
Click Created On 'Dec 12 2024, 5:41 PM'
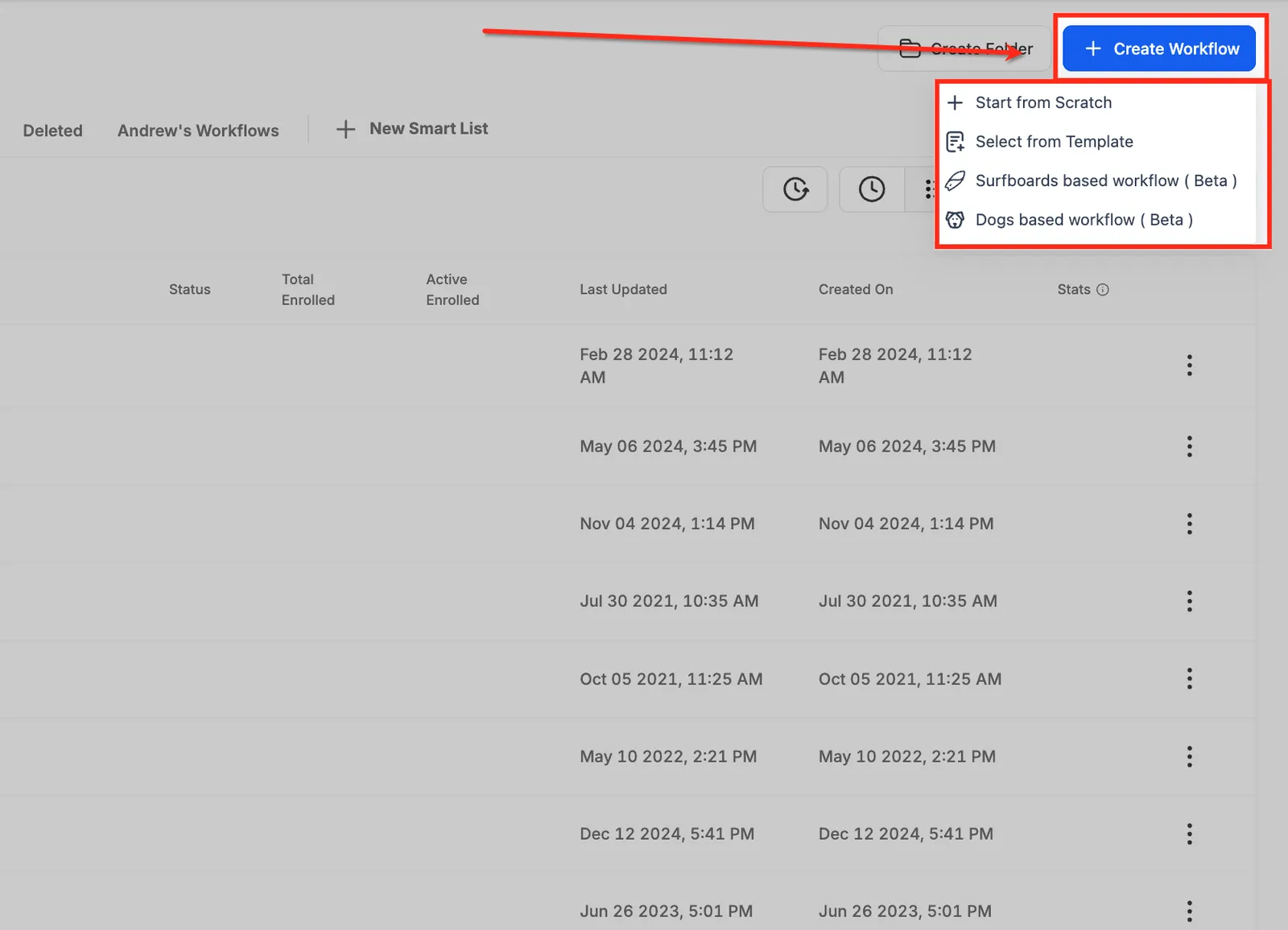(906, 833)
